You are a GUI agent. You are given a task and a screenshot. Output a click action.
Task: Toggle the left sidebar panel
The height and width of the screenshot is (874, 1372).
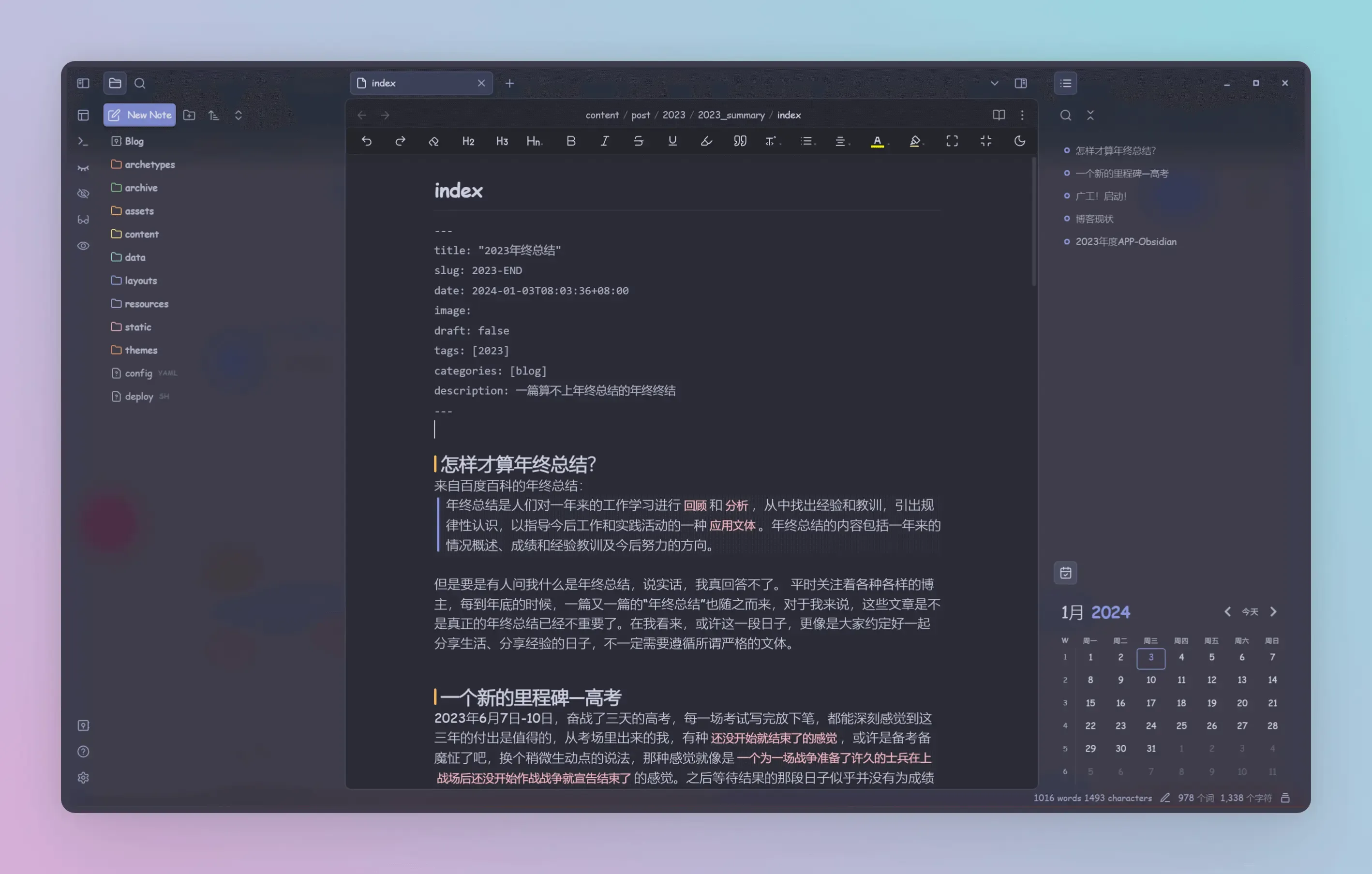[83, 83]
